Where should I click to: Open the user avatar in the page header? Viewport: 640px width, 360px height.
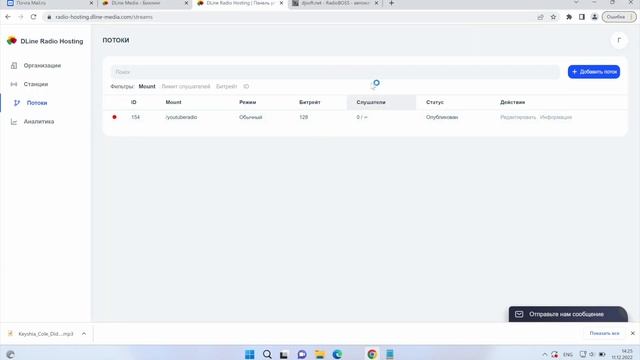619,40
